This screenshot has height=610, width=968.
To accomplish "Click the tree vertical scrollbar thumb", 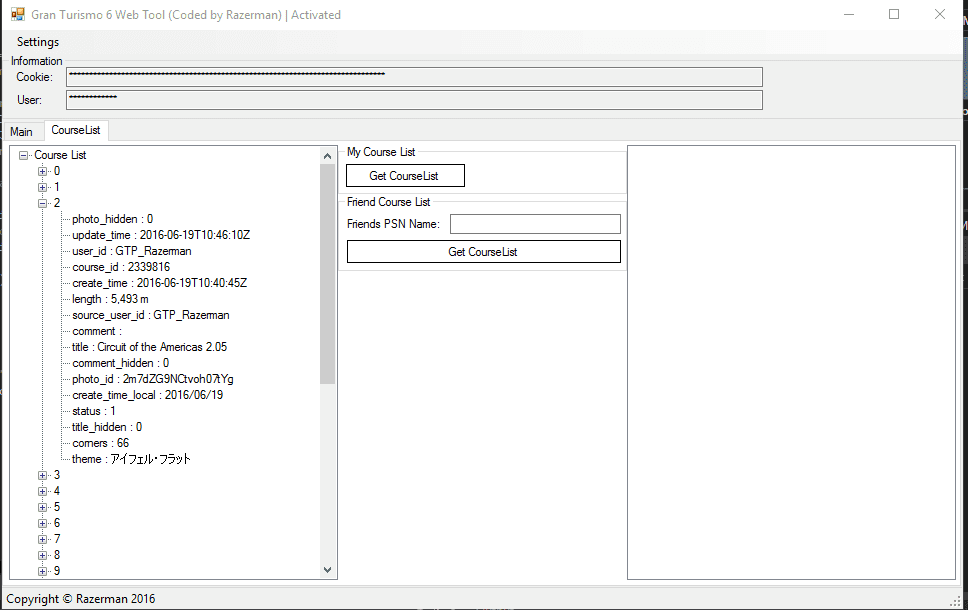I will (x=327, y=274).
